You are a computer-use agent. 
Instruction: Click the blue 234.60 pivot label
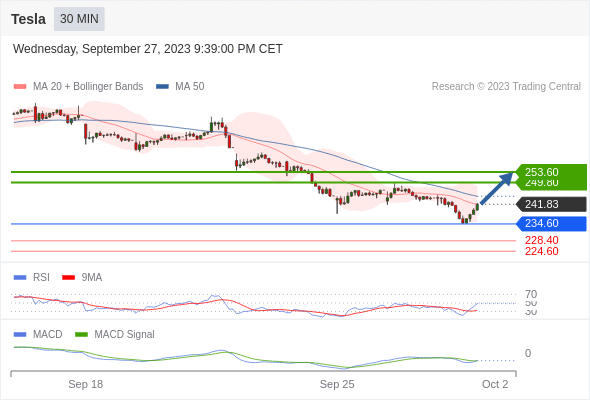(551, 224)
